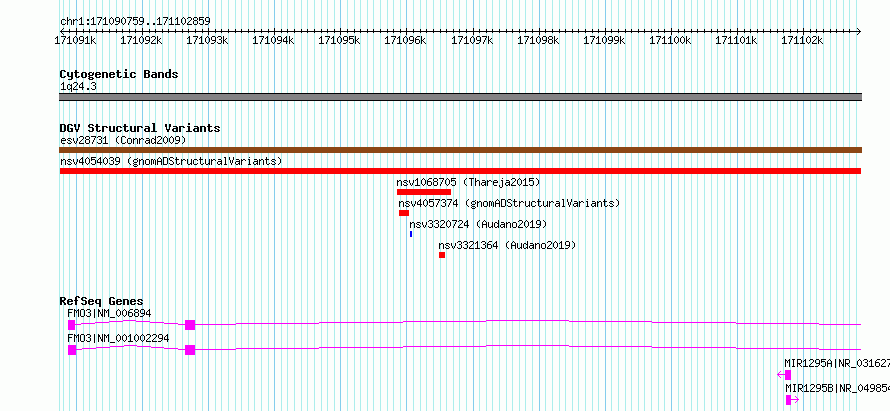Click the FMO3|NM_001002294 gene label
This screenshot has height=411, width=890.
tap(118, 338)
